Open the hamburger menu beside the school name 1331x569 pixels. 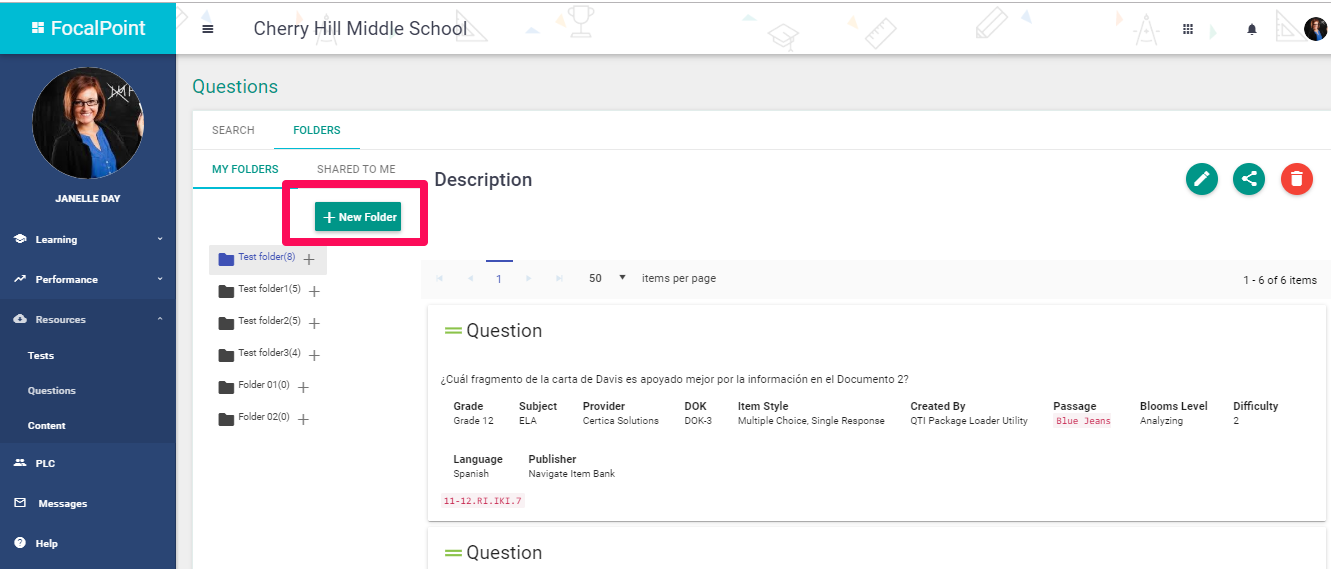(x=208, y=29)
